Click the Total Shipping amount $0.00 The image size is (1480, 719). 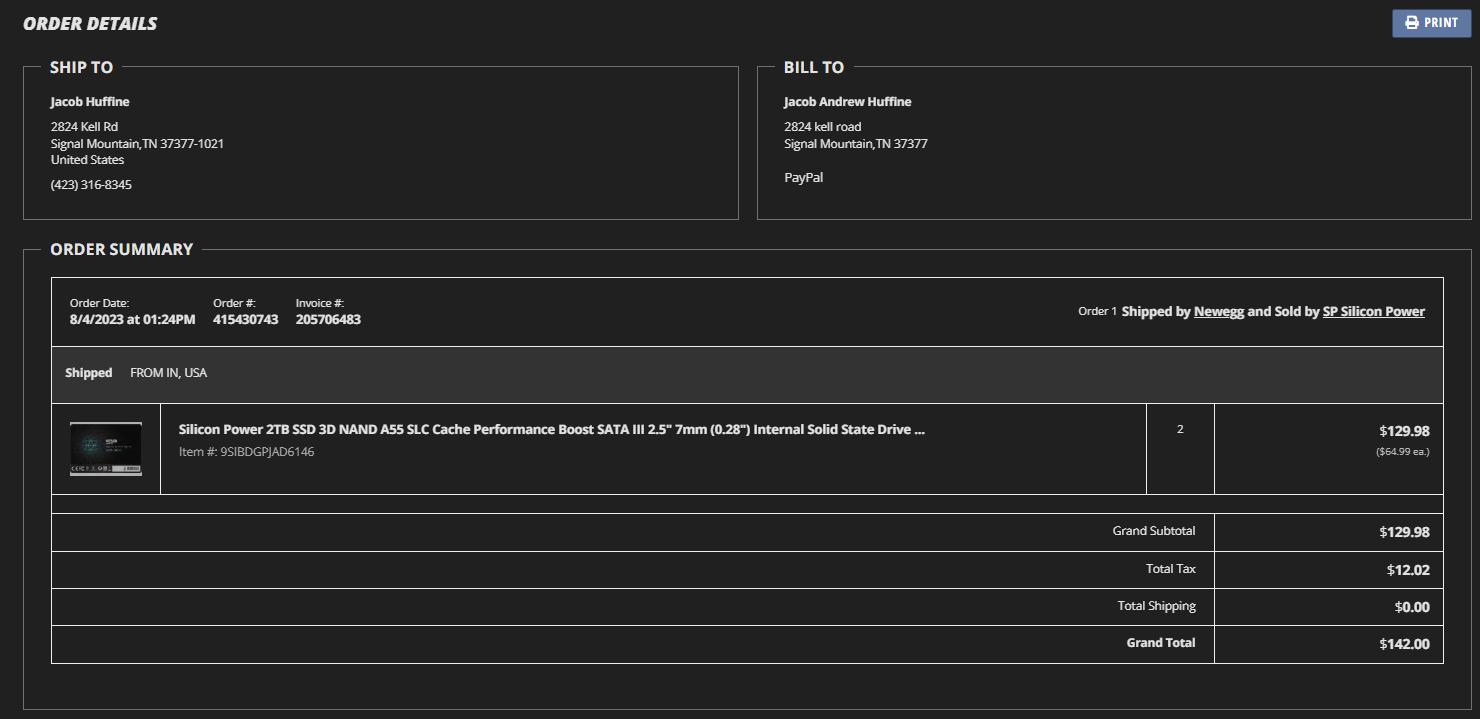1410,607
